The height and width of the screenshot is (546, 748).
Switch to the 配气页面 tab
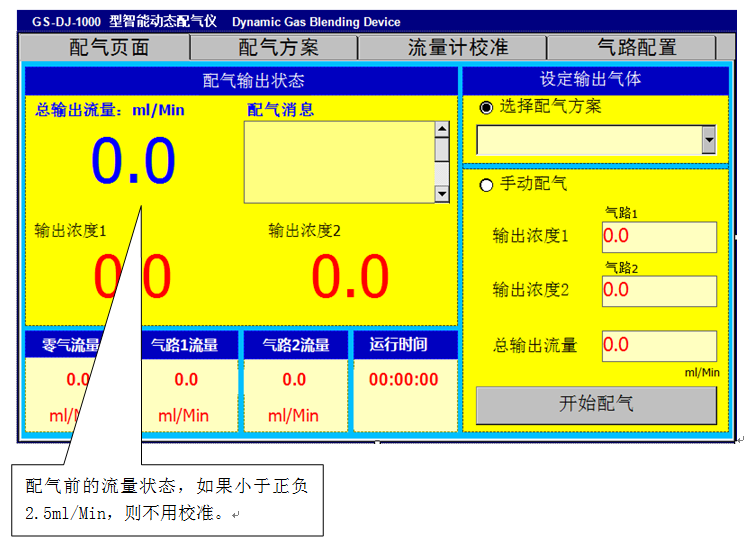tap(108, 47)
